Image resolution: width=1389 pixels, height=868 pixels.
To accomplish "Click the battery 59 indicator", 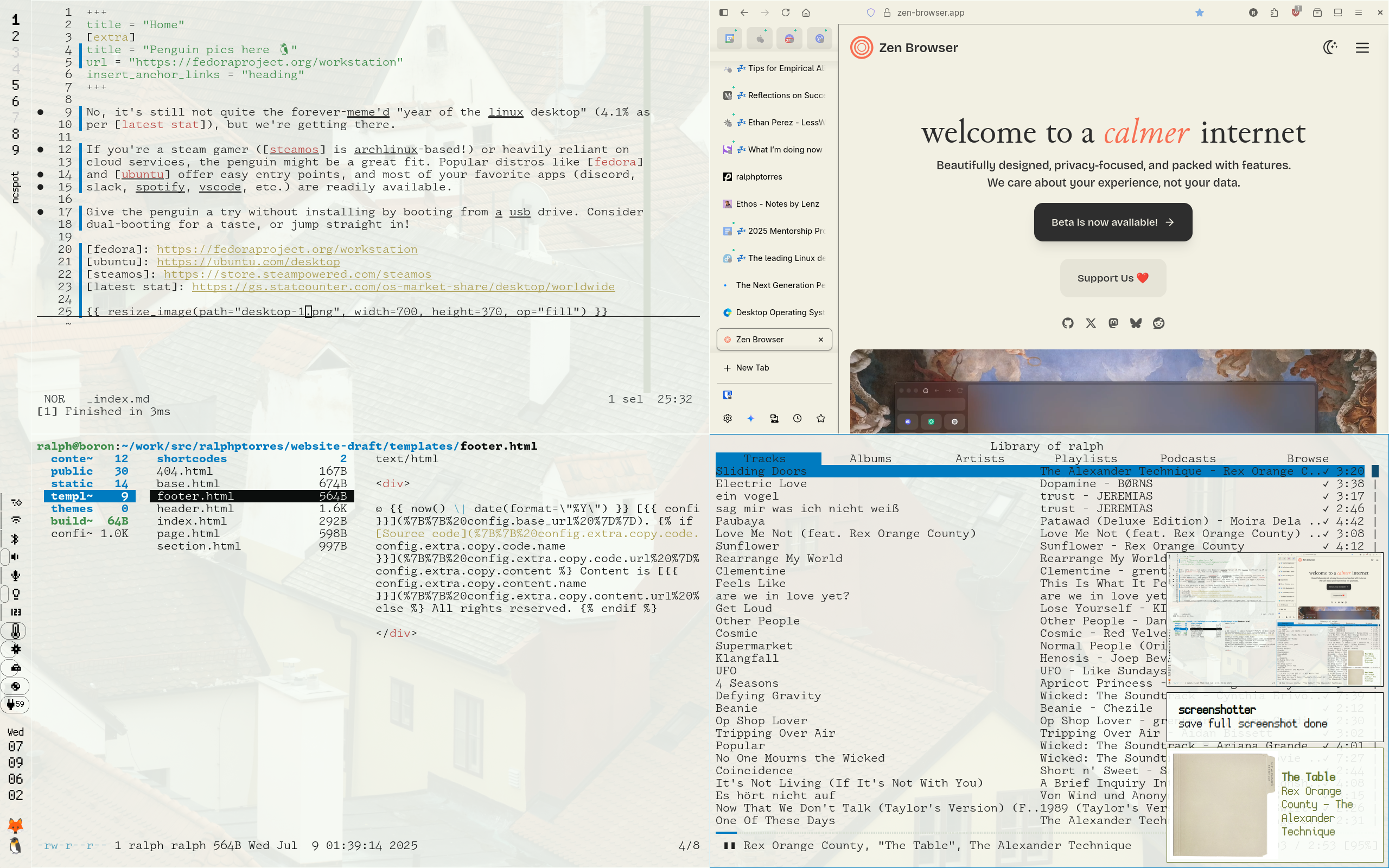I will [x=16, y=704].
